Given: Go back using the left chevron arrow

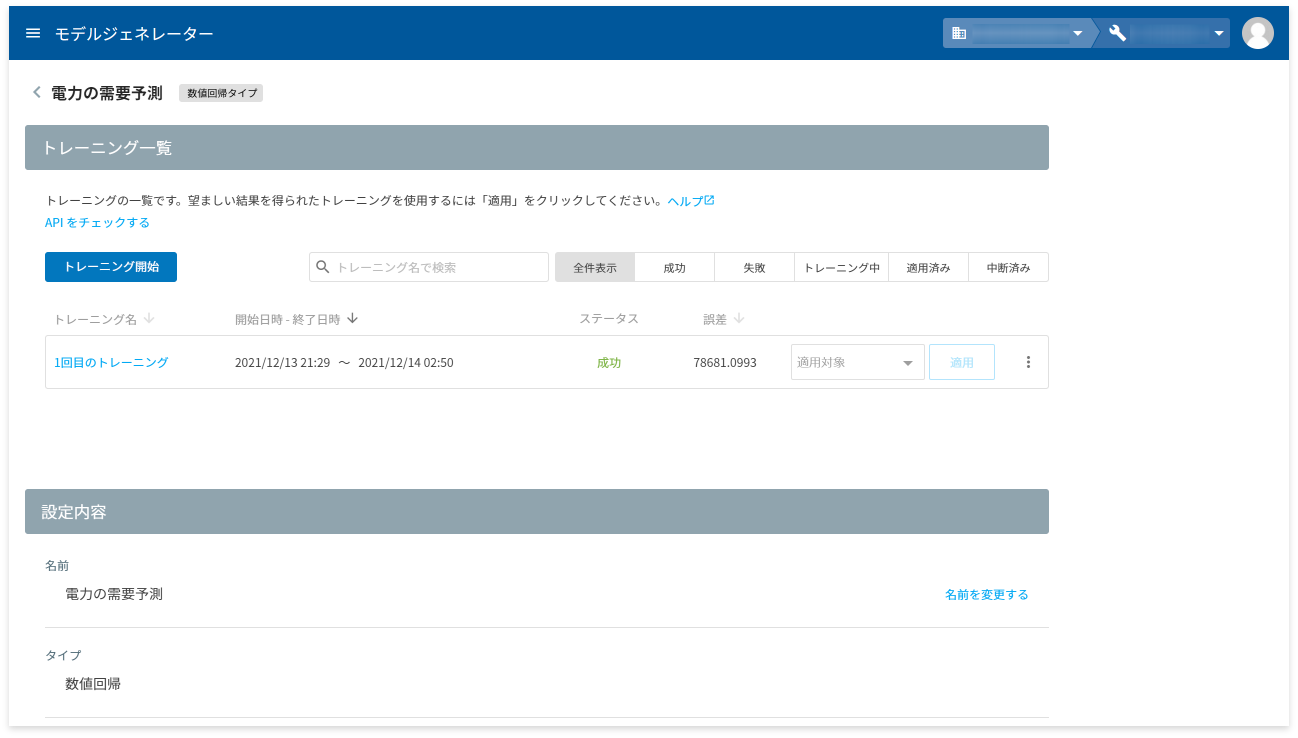Looking at the screenshot, I should coord(37,92).
